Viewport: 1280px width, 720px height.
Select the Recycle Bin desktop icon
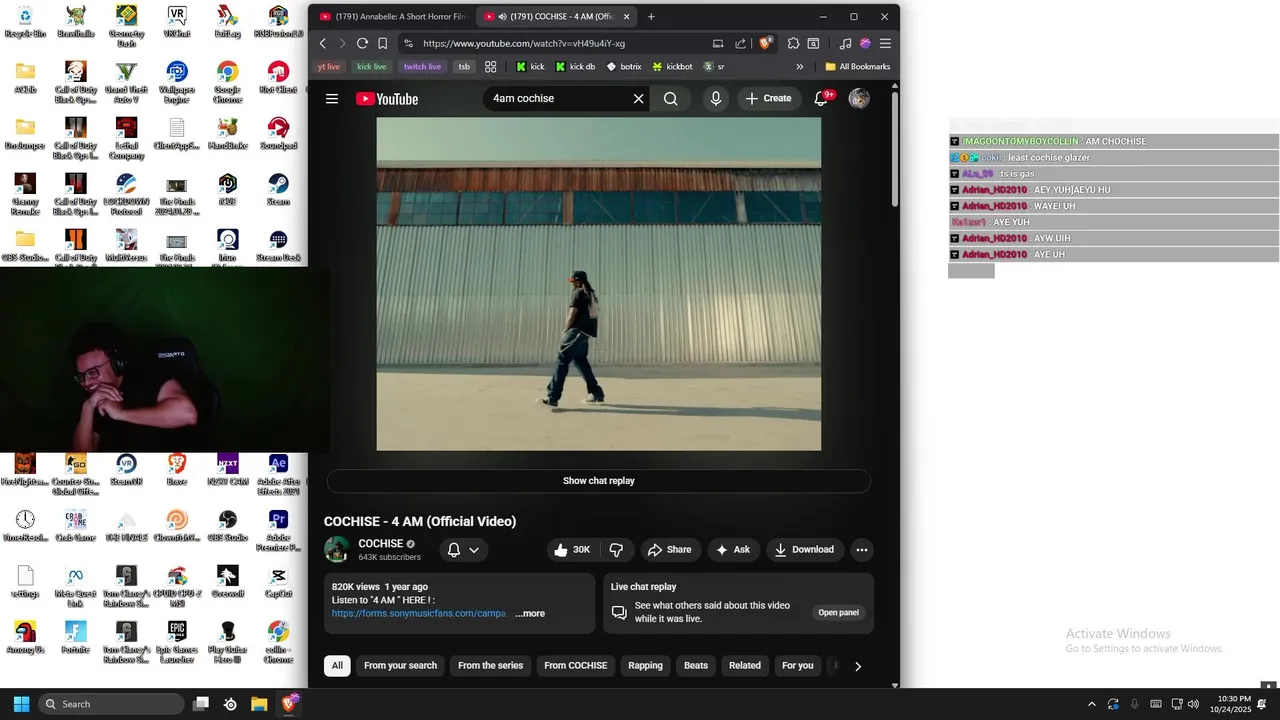(25, 21)
